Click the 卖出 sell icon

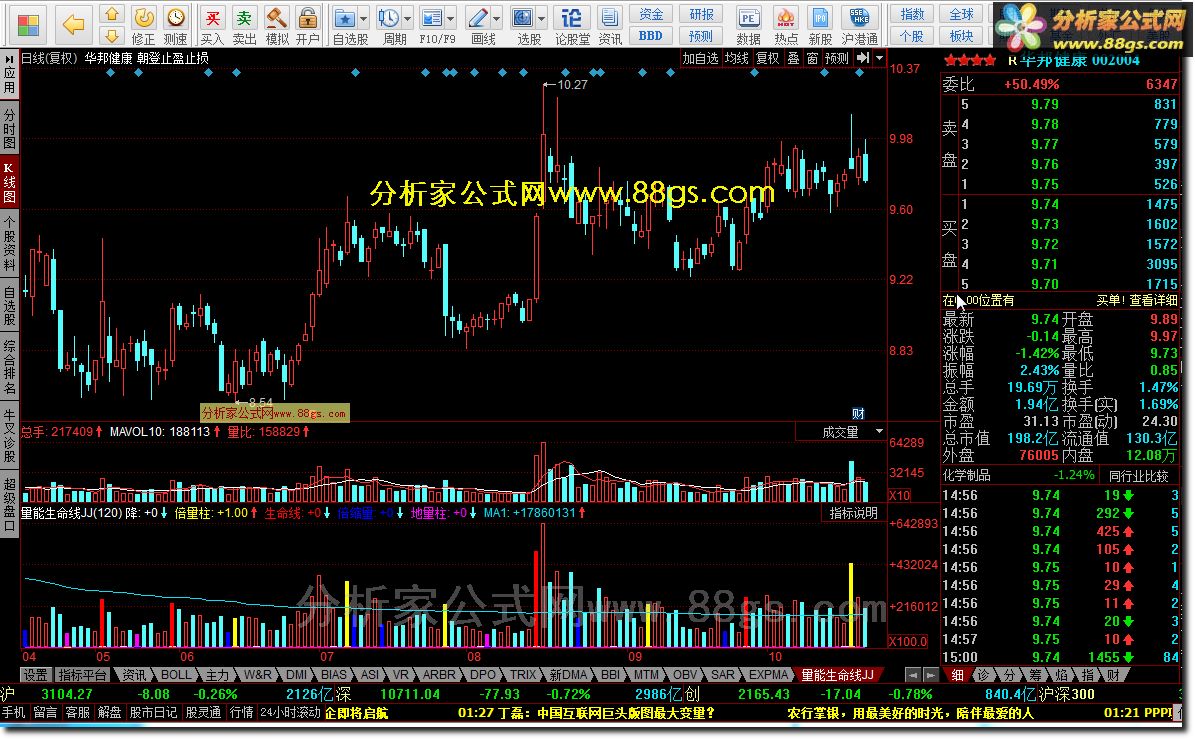tap(244, 25)
